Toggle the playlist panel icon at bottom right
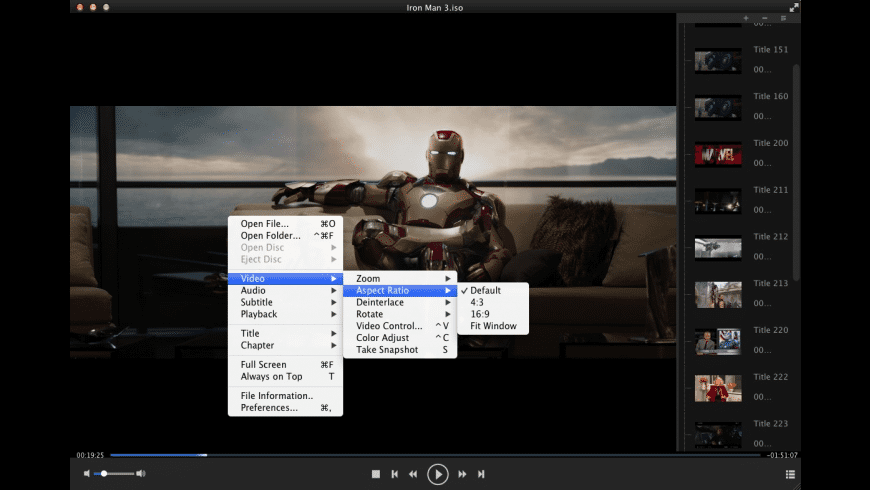The image size is (870, 490). pyautogui.click(x=790, y=474)
